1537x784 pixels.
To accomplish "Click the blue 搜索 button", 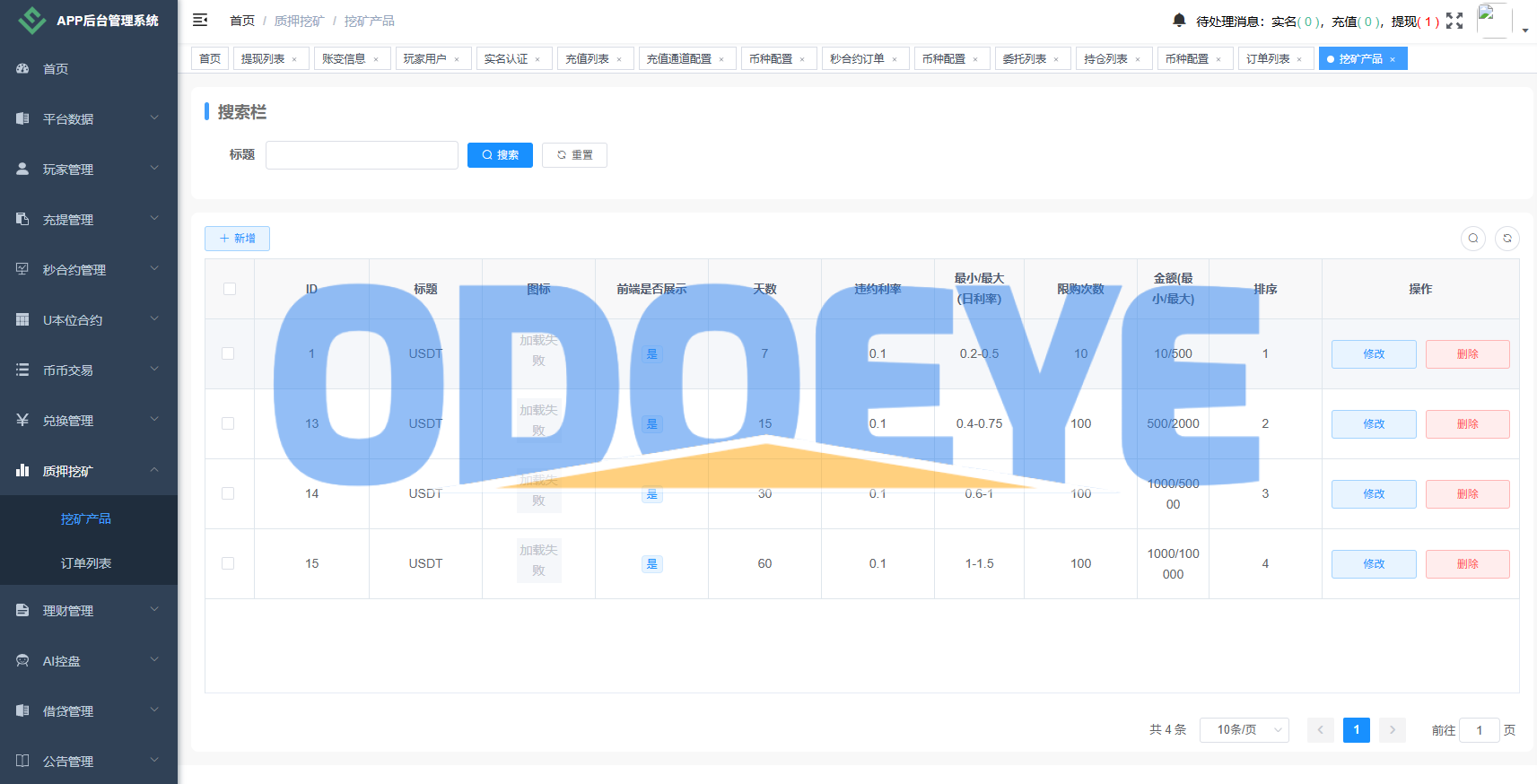I will [500, 155].
